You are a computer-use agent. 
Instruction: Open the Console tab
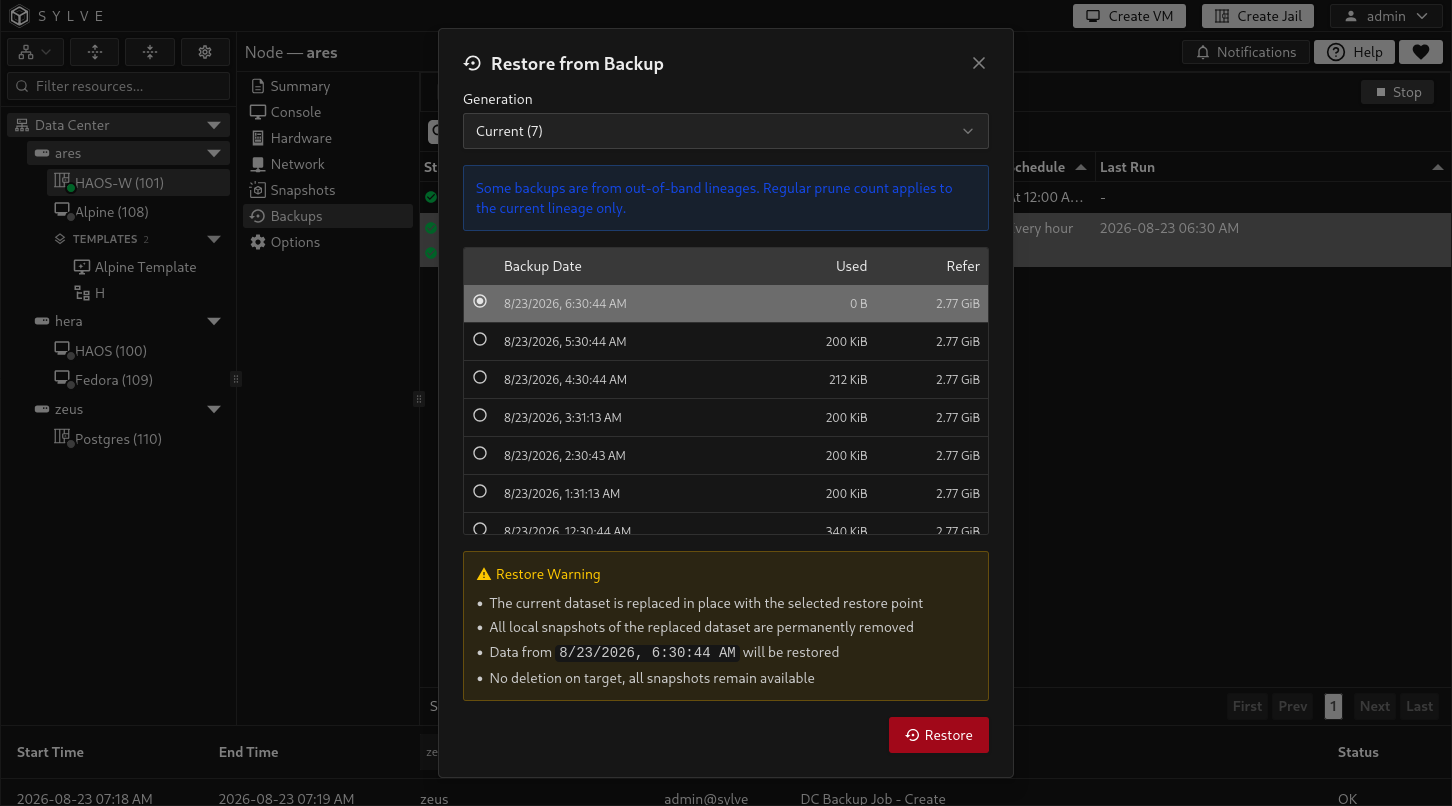(328, 112)
